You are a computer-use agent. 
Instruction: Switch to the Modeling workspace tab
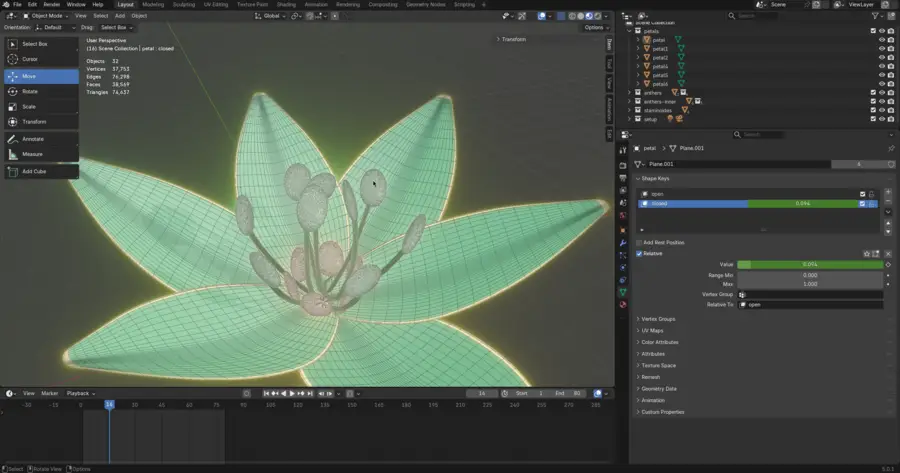[153, 5]
